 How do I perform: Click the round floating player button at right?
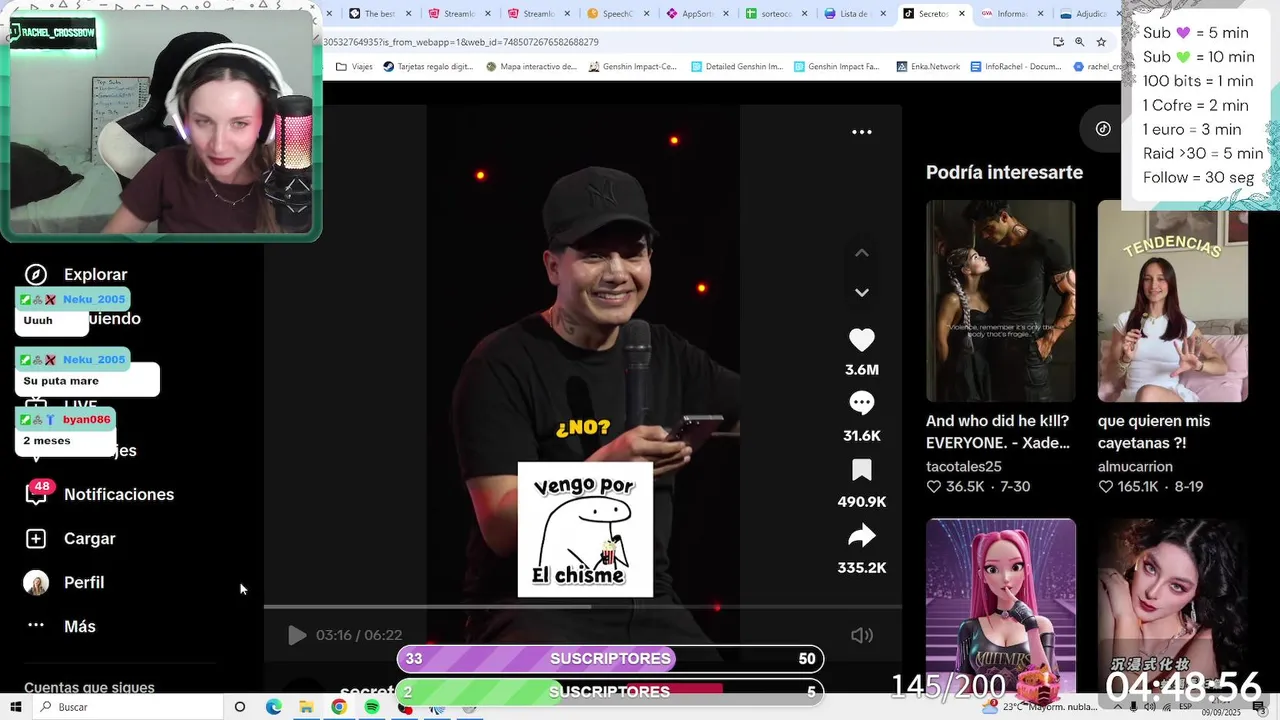coord(1102,128)
